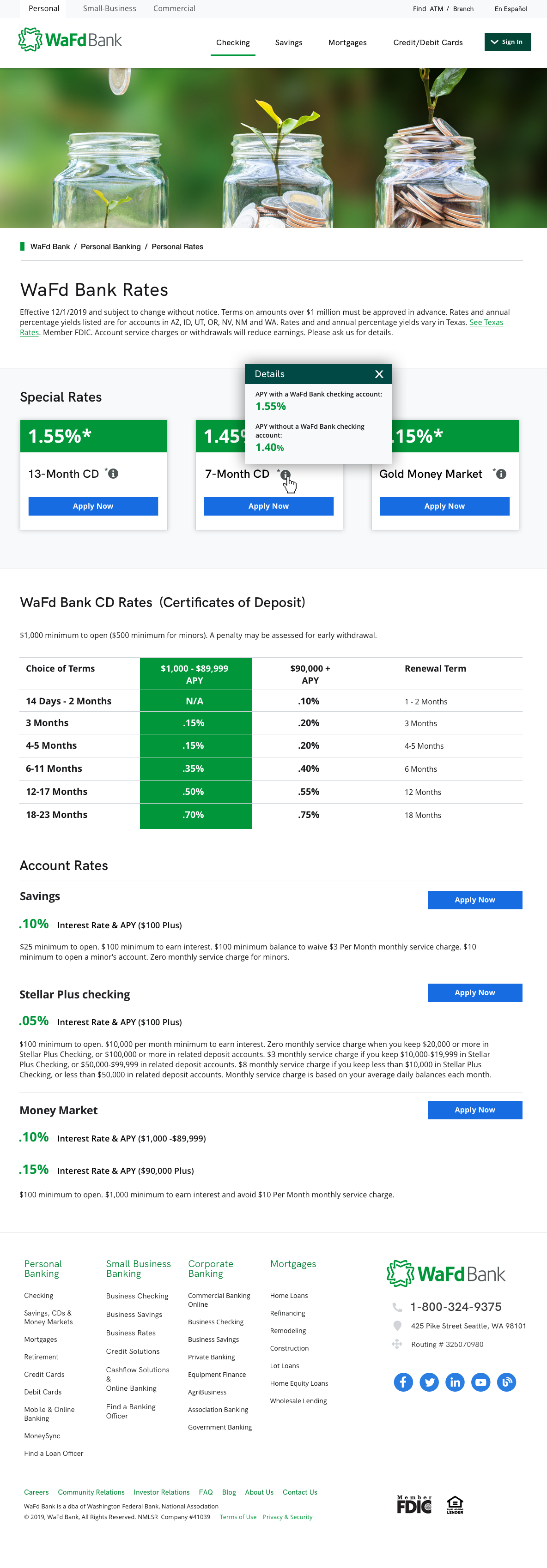Open the Credit/Debit Cards menu
The height and width of the screenshot is (1568, 547).
[x=428, y=42]
